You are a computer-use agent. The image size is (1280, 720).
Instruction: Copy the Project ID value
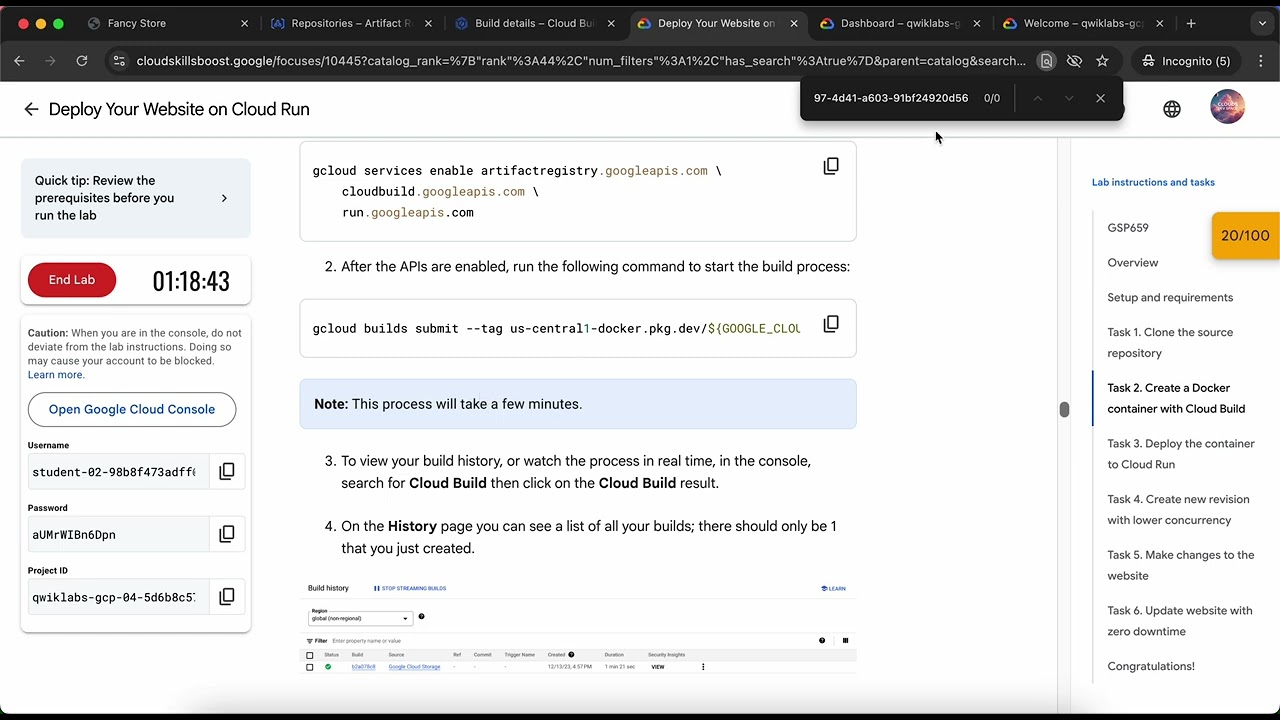[227, 597]
